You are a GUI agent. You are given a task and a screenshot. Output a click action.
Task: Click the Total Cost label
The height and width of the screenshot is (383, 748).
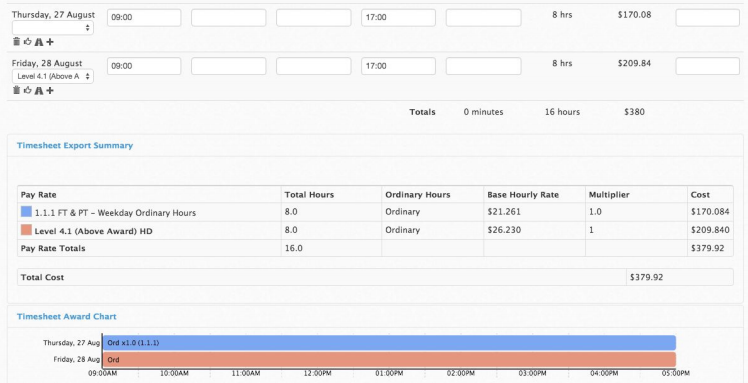pyautogui.click(x=42, y=277)
